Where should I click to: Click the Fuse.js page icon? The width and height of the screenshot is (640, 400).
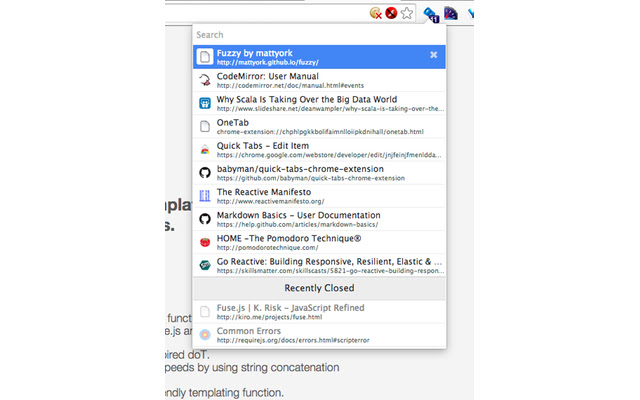[205, 312]
